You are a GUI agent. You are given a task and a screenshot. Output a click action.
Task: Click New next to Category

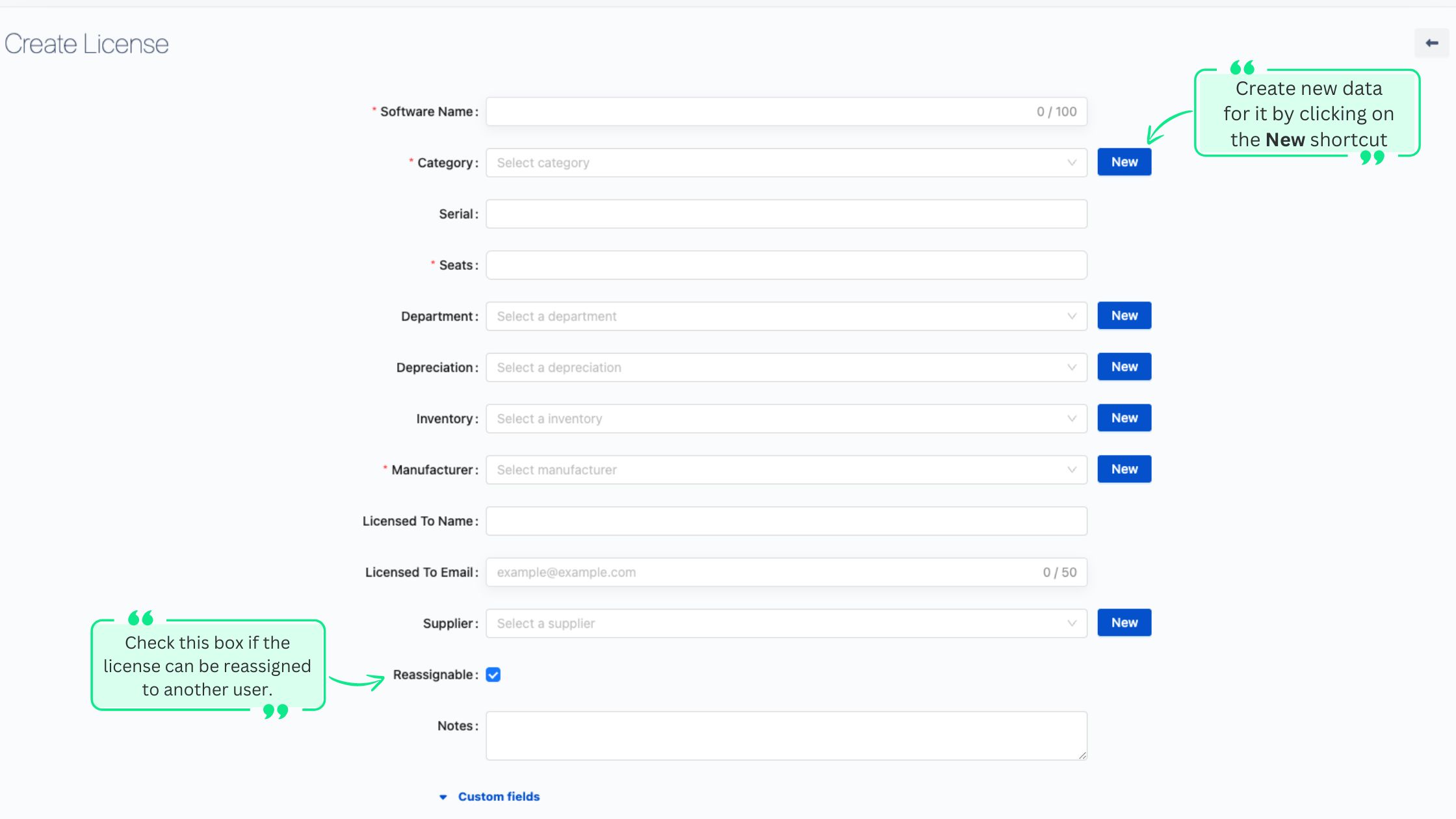(x=1124, y=161)
